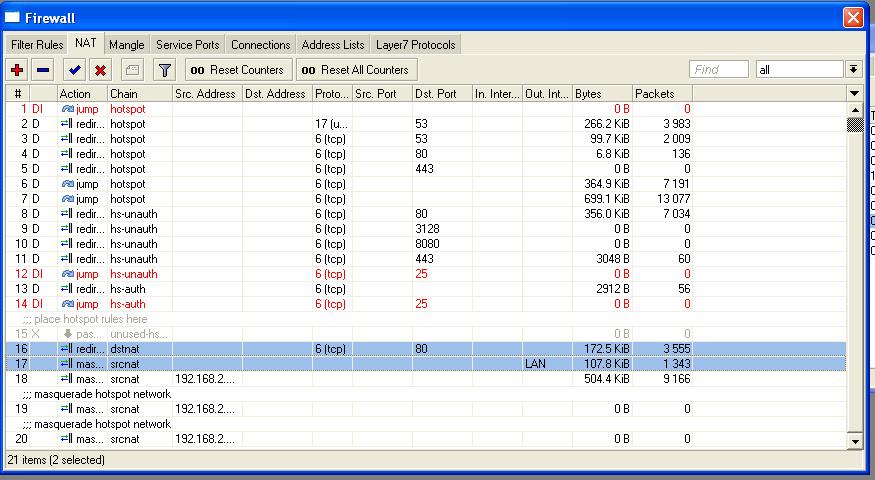The height and width of the screenshot is (480, 875).
Task: Sort by the Dst. Port column header
Action: 443,93
